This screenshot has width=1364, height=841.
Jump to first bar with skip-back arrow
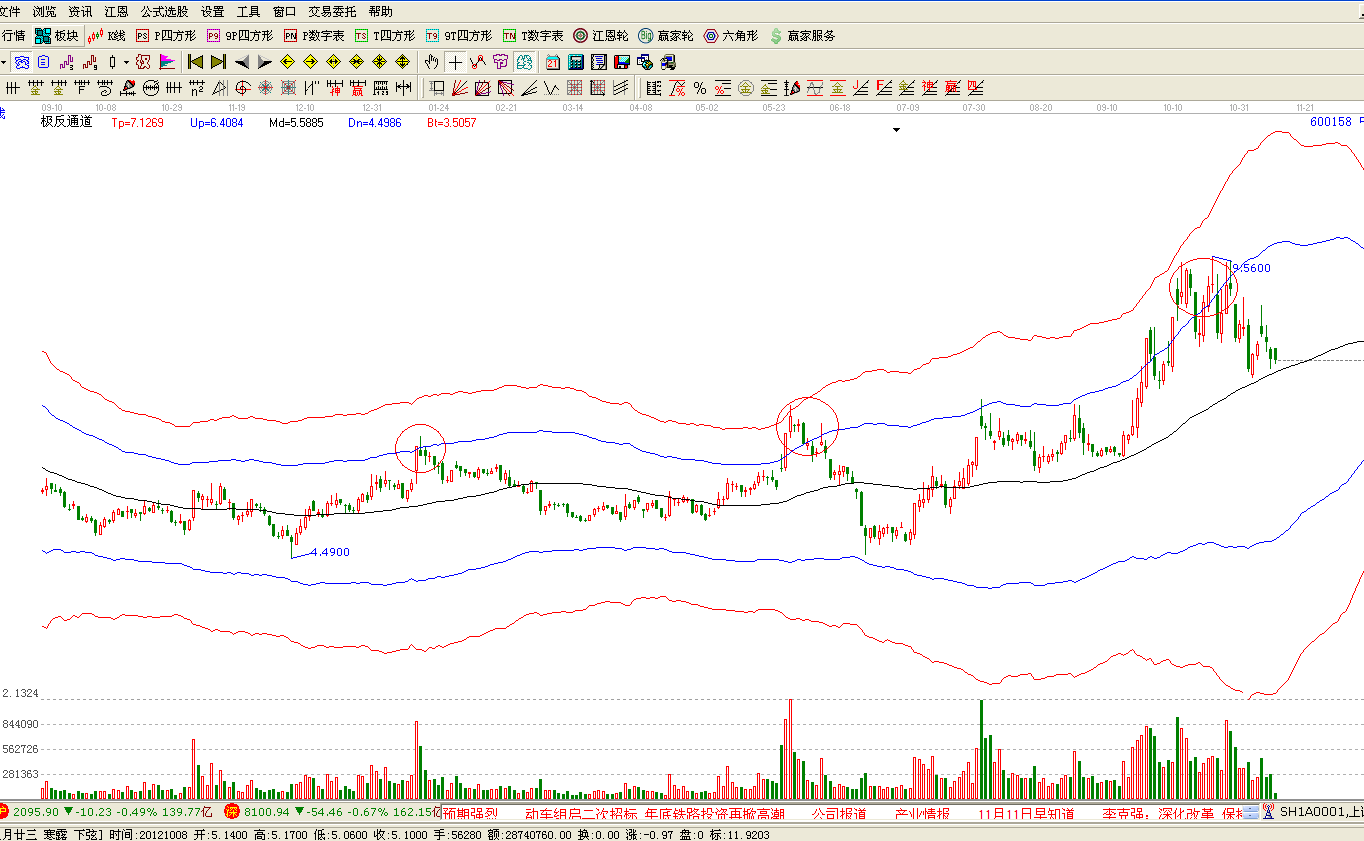[196, 62]
